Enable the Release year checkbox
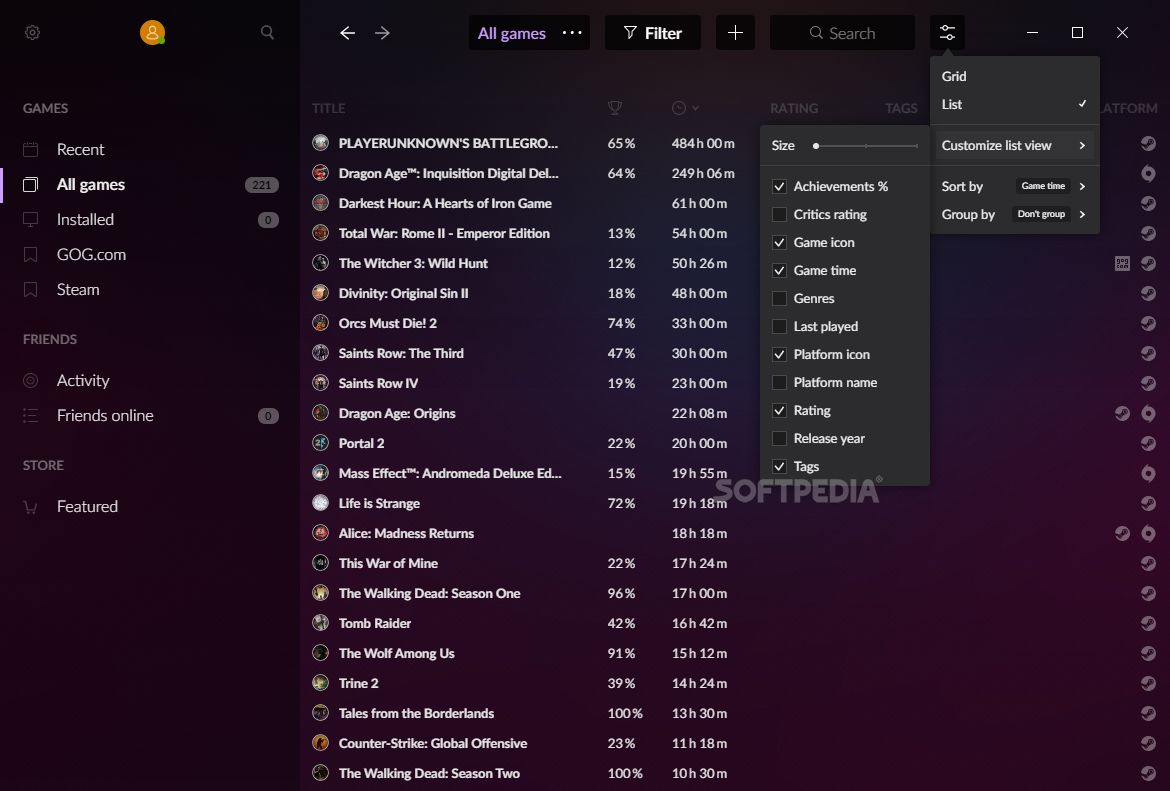1170x791 pixels. pos(779,438)
